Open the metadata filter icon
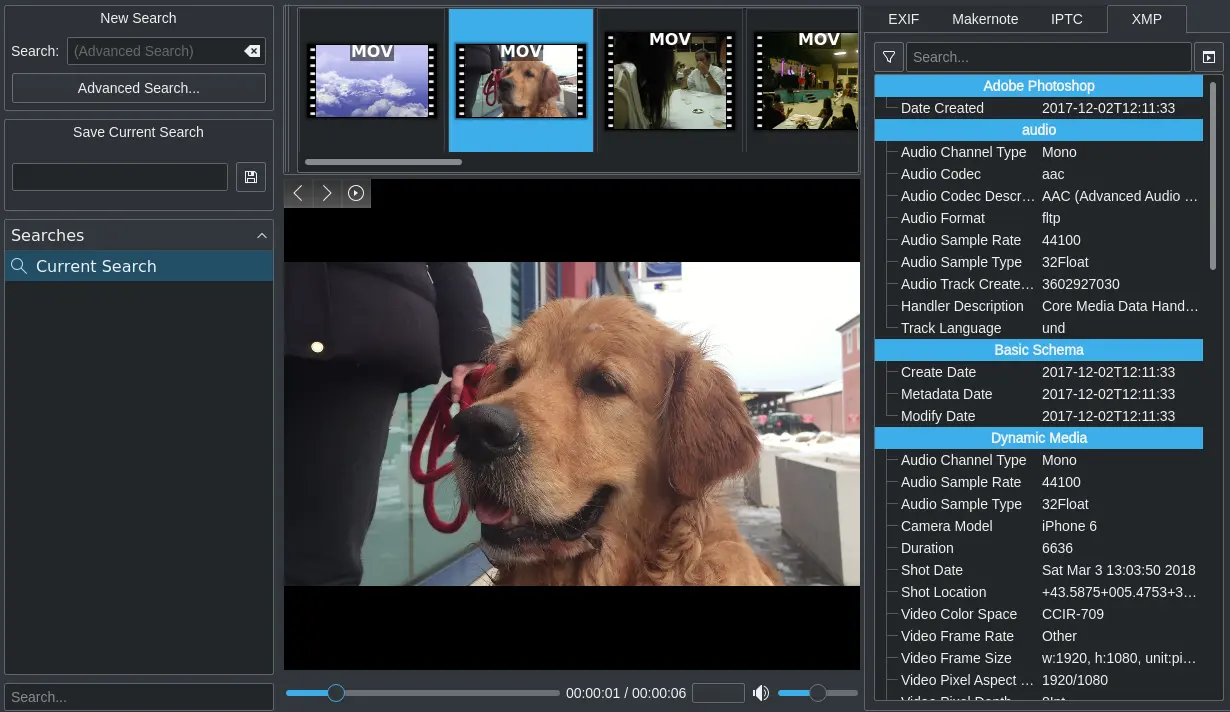This screenshot has height=712, width=1230. point(889,57)
